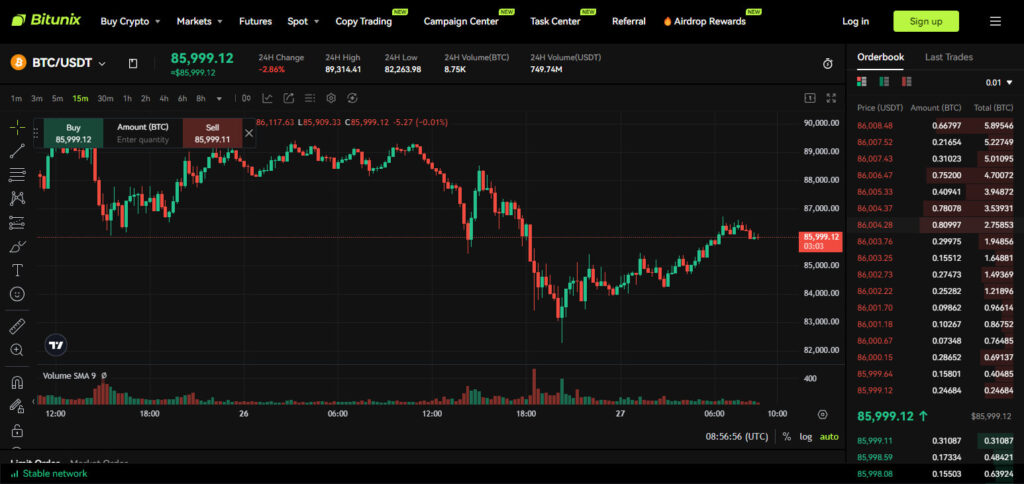This screenshot has width=1024, height=484.
Task: Toggle magnet mode for drawings
Action: pyautogui.click(x=17, y=381)
